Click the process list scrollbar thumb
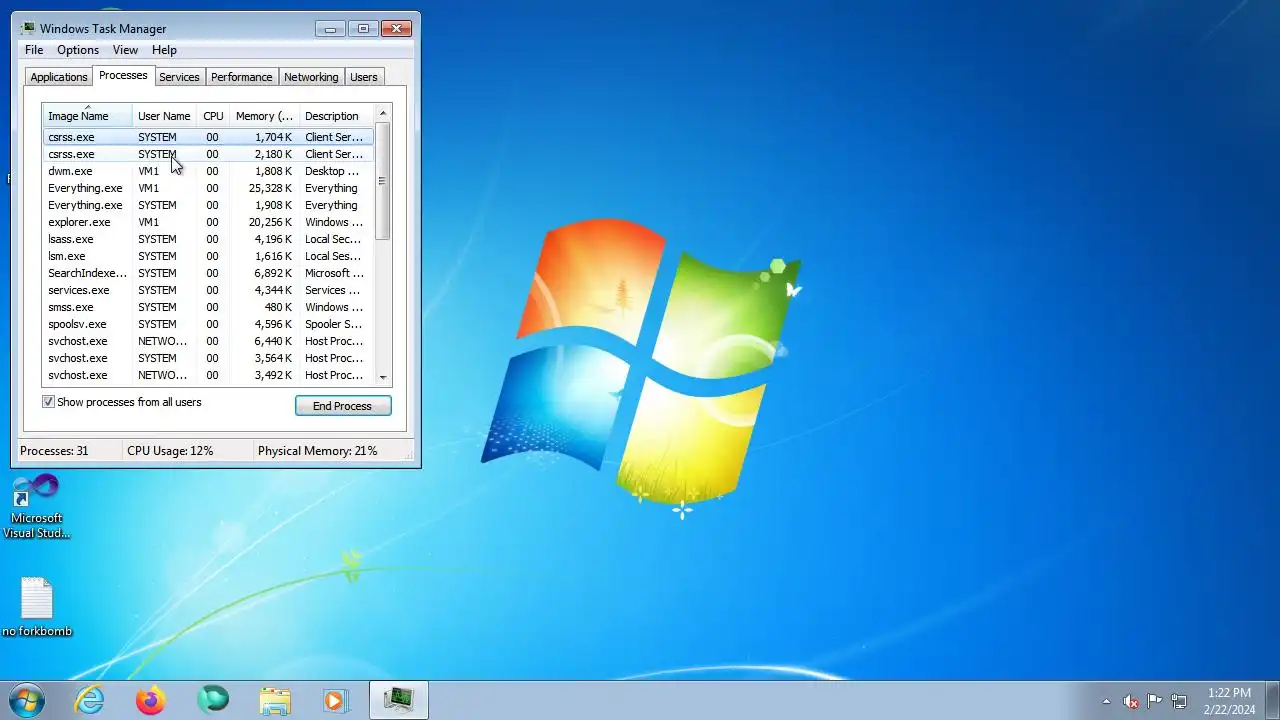Image resolution: width=1280 pixels, height=720 pixels. tap(382, 181)
